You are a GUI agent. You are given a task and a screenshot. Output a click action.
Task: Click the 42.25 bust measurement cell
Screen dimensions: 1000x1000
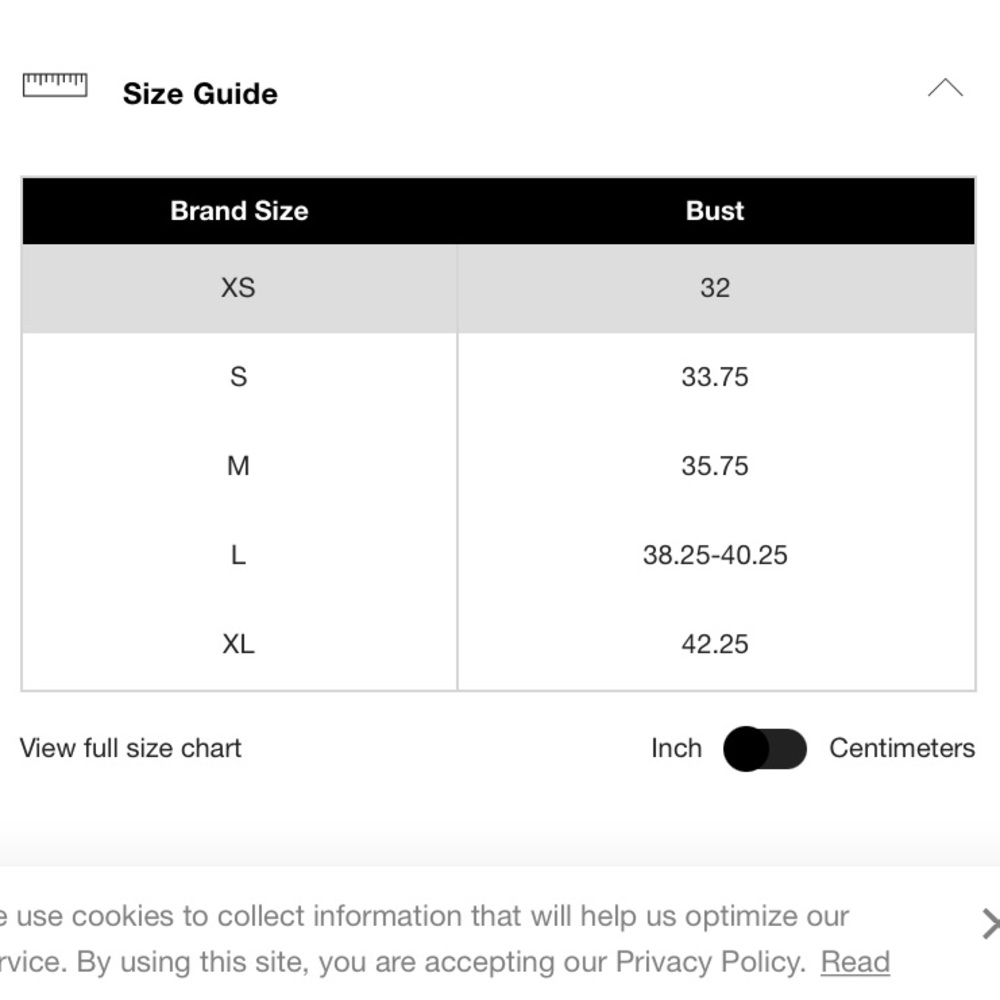[x=715, y=644]
